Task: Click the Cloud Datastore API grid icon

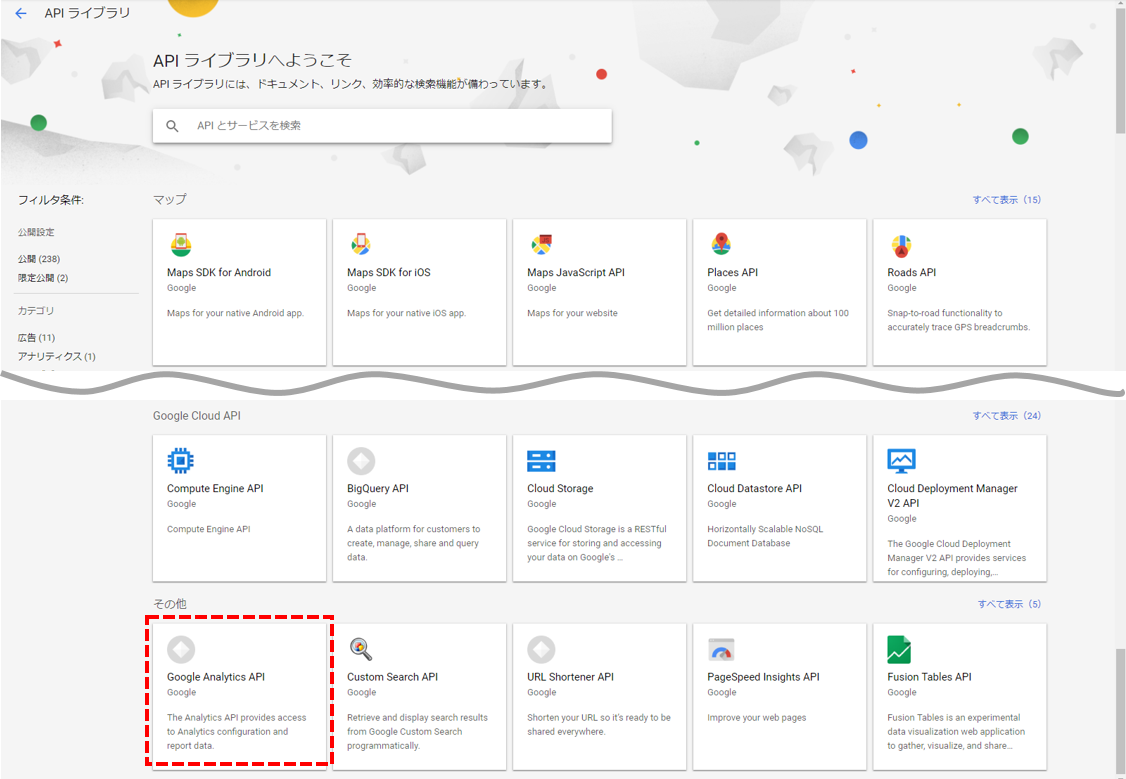Action: (721, 461)
